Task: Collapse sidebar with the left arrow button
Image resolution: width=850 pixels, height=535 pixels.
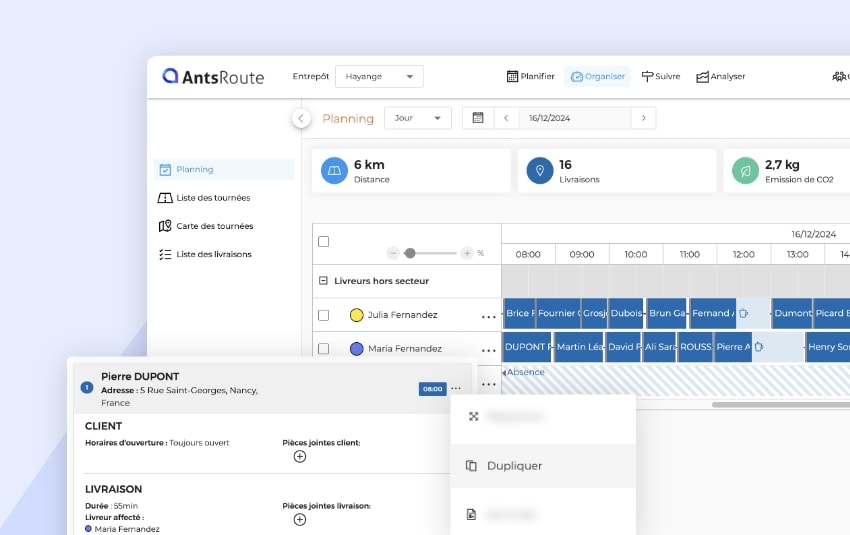Action: (301, 118)
